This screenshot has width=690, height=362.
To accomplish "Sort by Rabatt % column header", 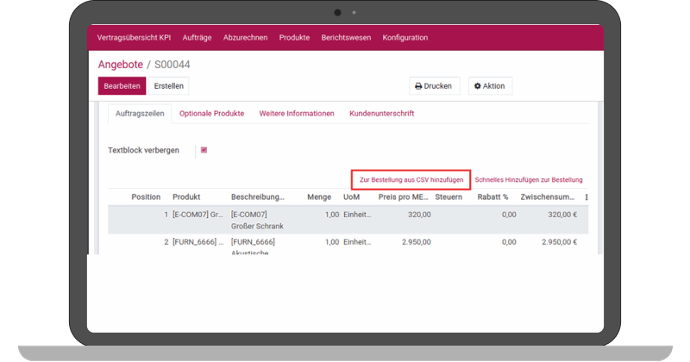I will point(492,197).
